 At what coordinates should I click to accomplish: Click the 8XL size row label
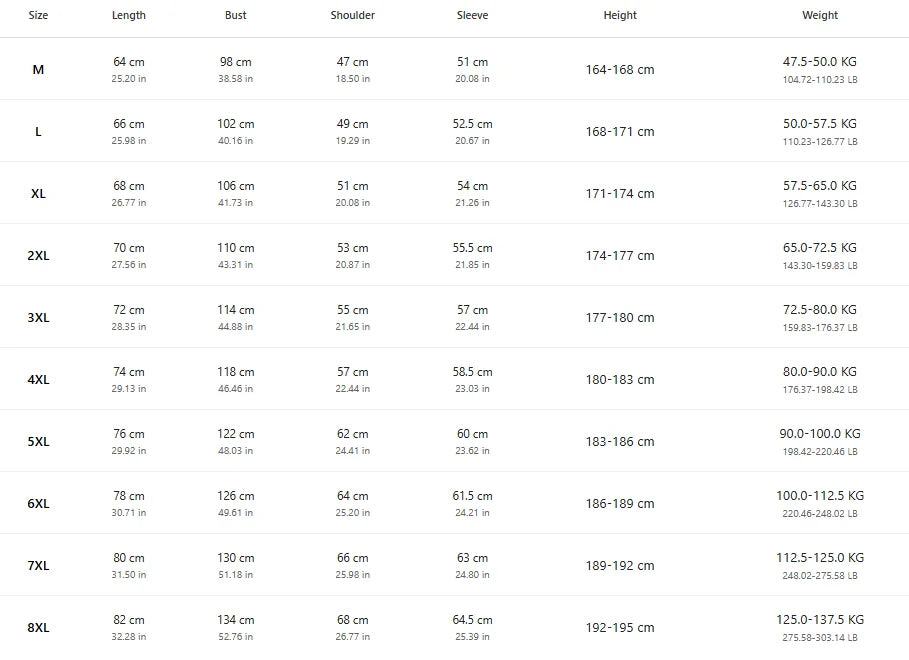pos(38,628)
